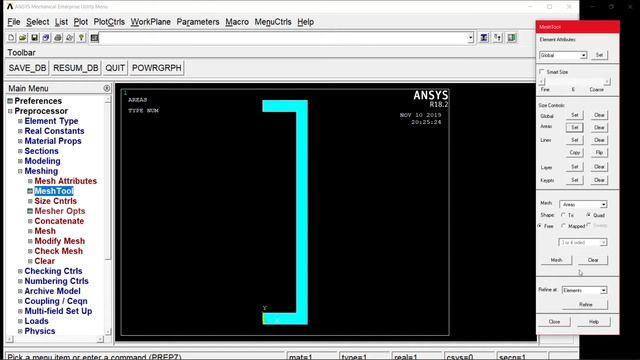Screen dimensions: 640x360
Task: Click the Contact Manager toolbar icon
Action: pos(511,38)
